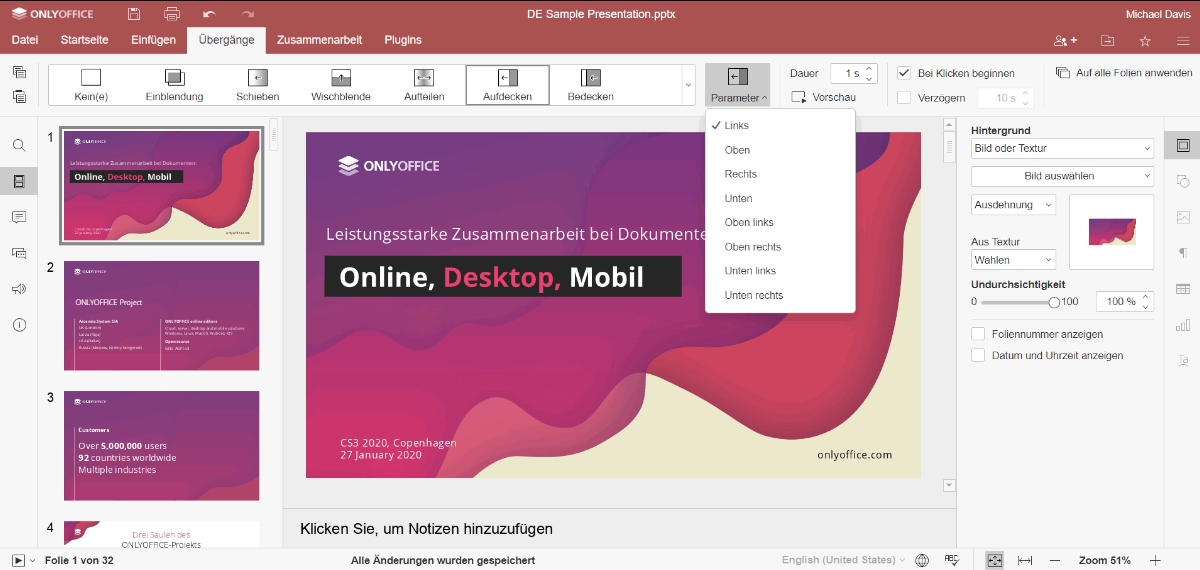Open English (United States) language selector
This screenshot has width=1200, height=570.
(x=843, y=560)
